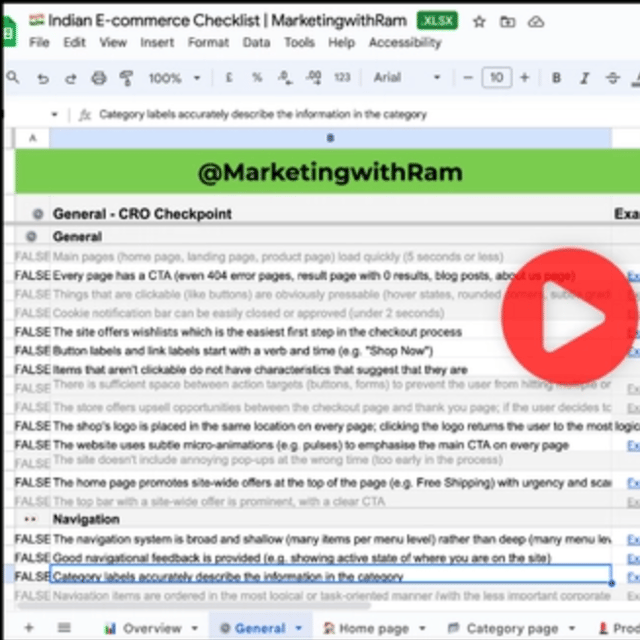Switch to the Overview sheet tab
Image resolution: width=640 pixels, height=640 pixels.
[x=152, y=628]
